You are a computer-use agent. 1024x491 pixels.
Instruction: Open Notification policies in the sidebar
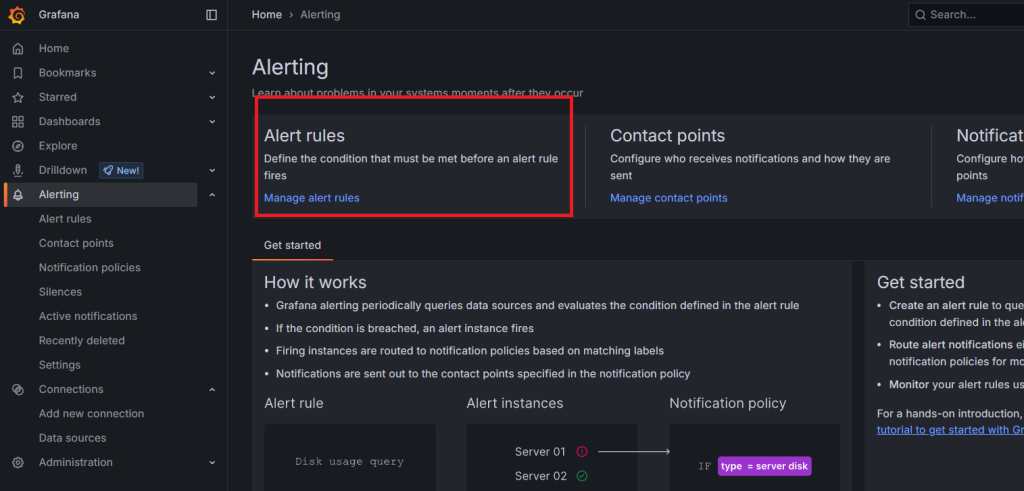(x=89, y=268)
